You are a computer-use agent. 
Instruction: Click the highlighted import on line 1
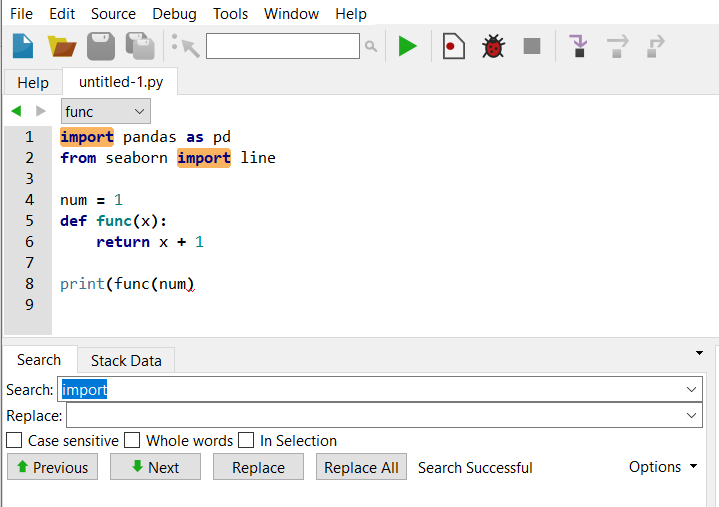tap(87, 137)
